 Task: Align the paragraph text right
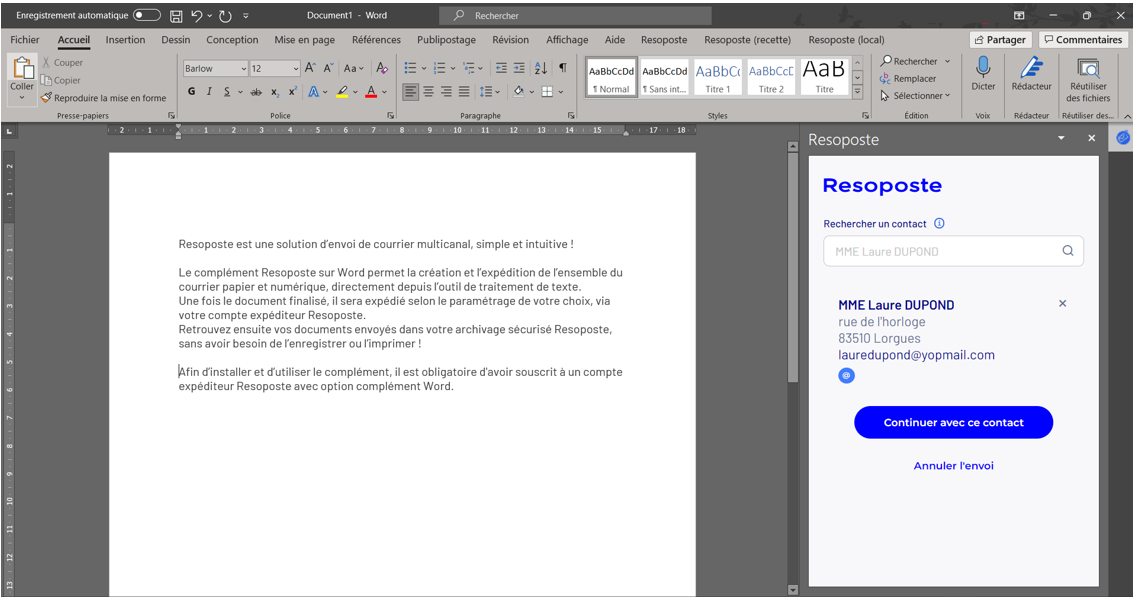pos(447,92)
